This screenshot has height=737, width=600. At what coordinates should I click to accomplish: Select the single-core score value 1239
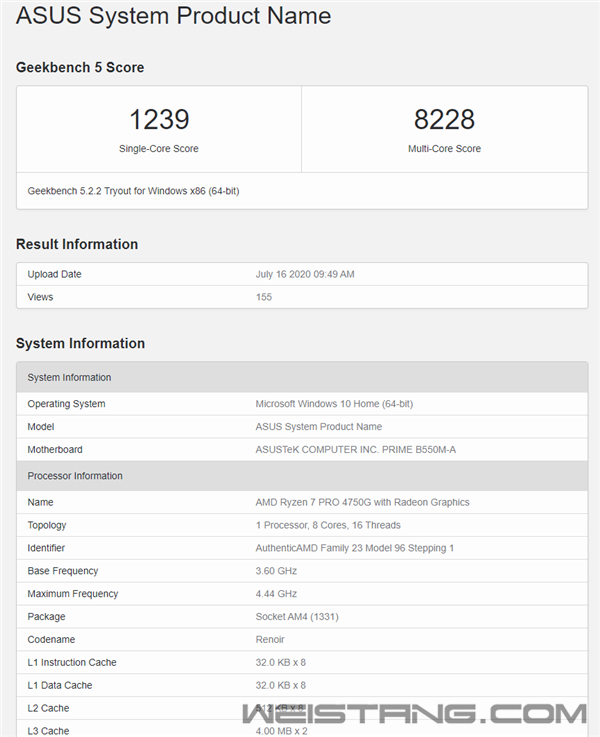tap(159, 119)
